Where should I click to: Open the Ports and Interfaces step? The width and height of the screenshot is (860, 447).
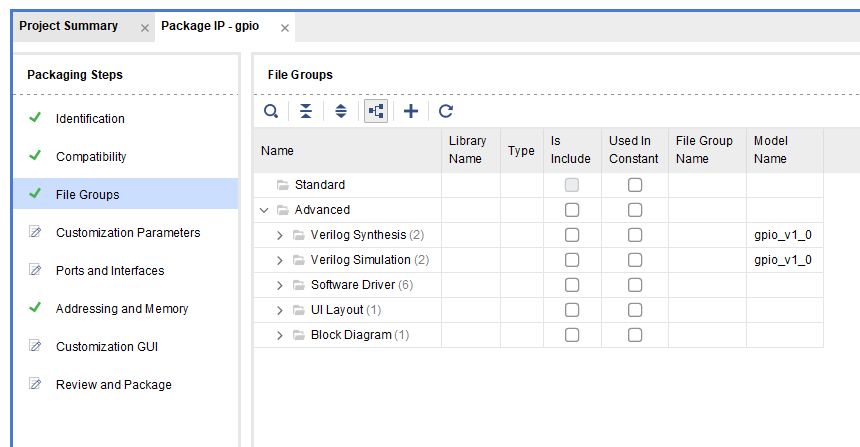pyautogui.click(x=110, y=271)
